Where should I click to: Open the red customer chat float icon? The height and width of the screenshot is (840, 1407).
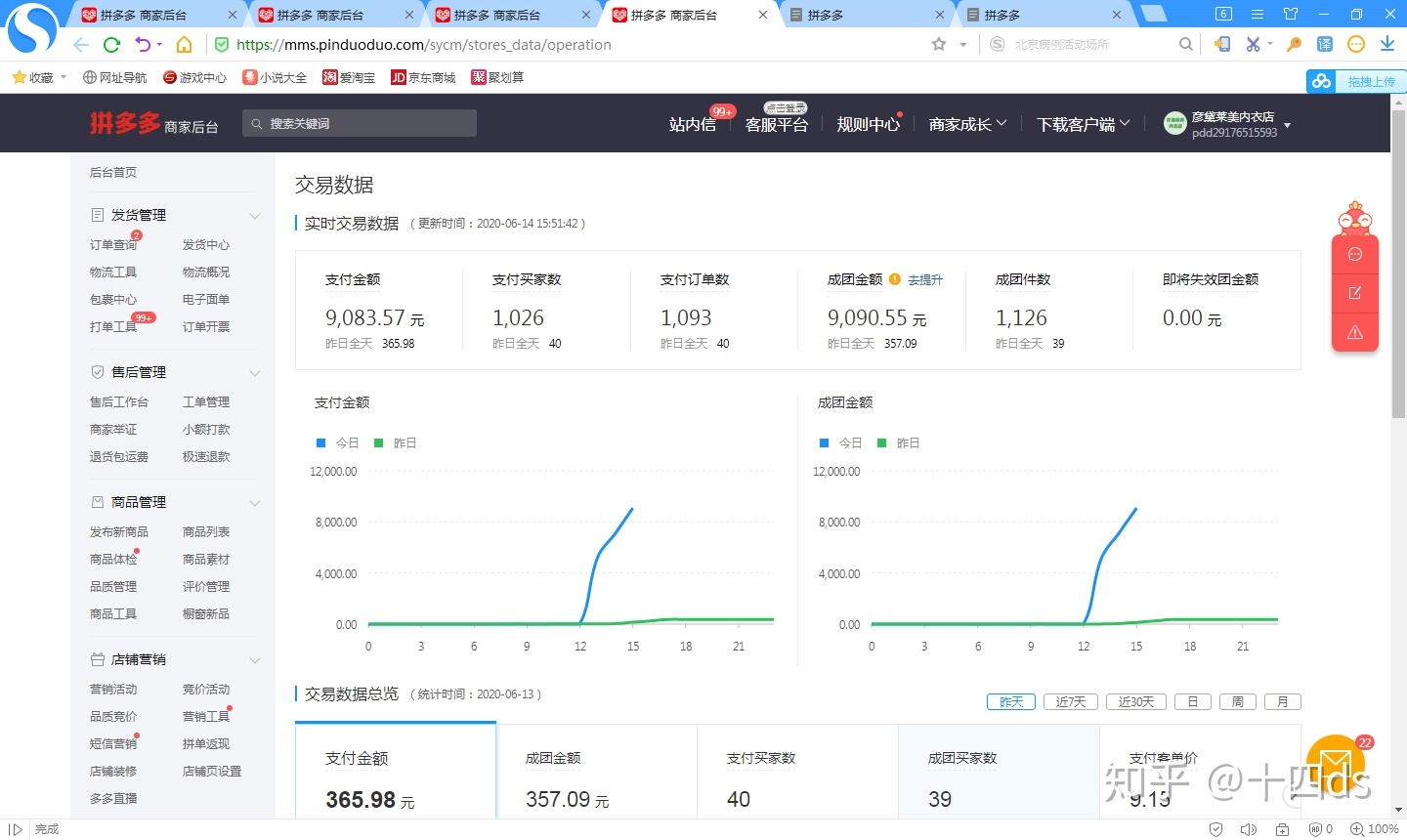pos(1355,254)
